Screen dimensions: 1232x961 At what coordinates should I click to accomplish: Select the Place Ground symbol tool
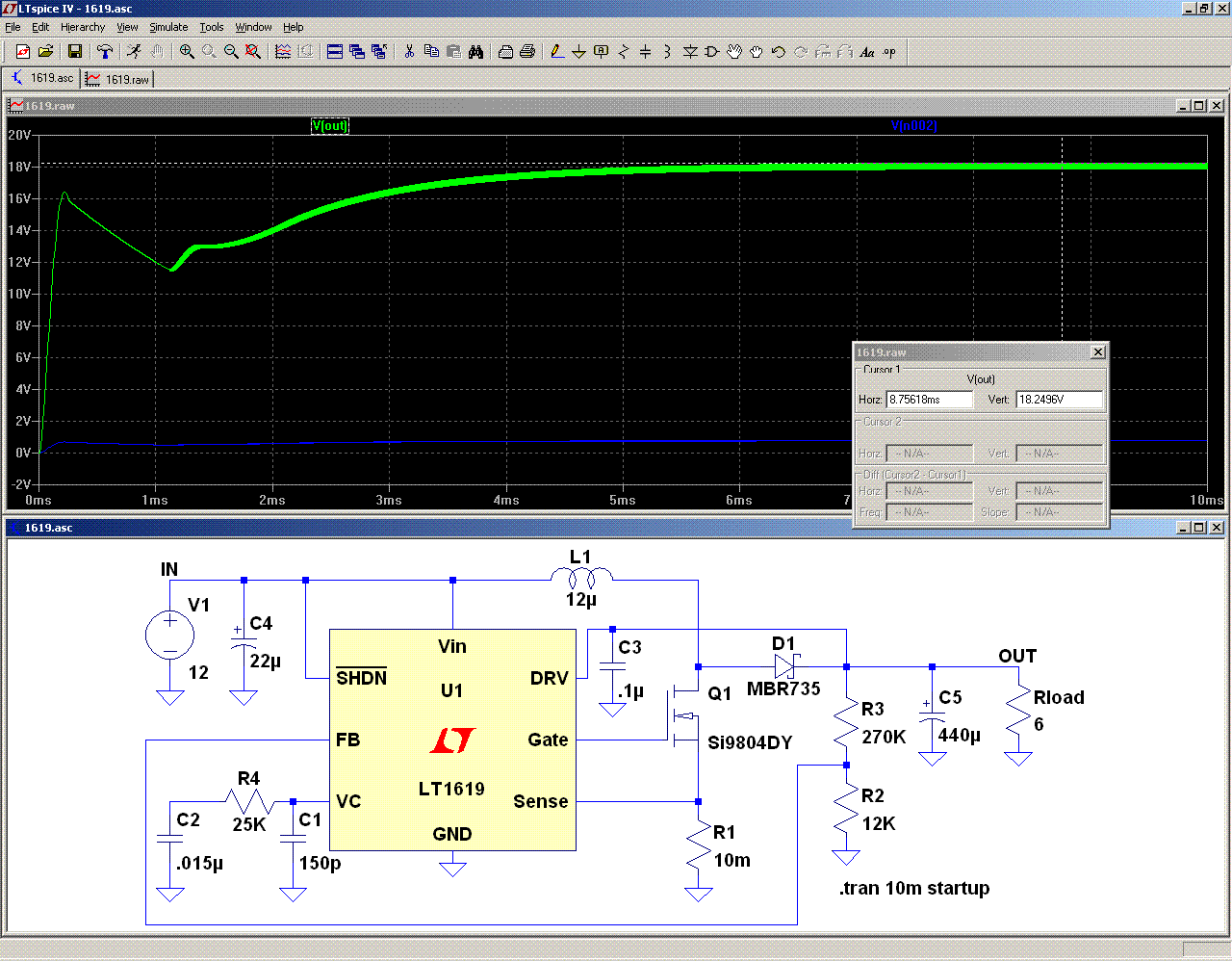click(x=579, y=52)
